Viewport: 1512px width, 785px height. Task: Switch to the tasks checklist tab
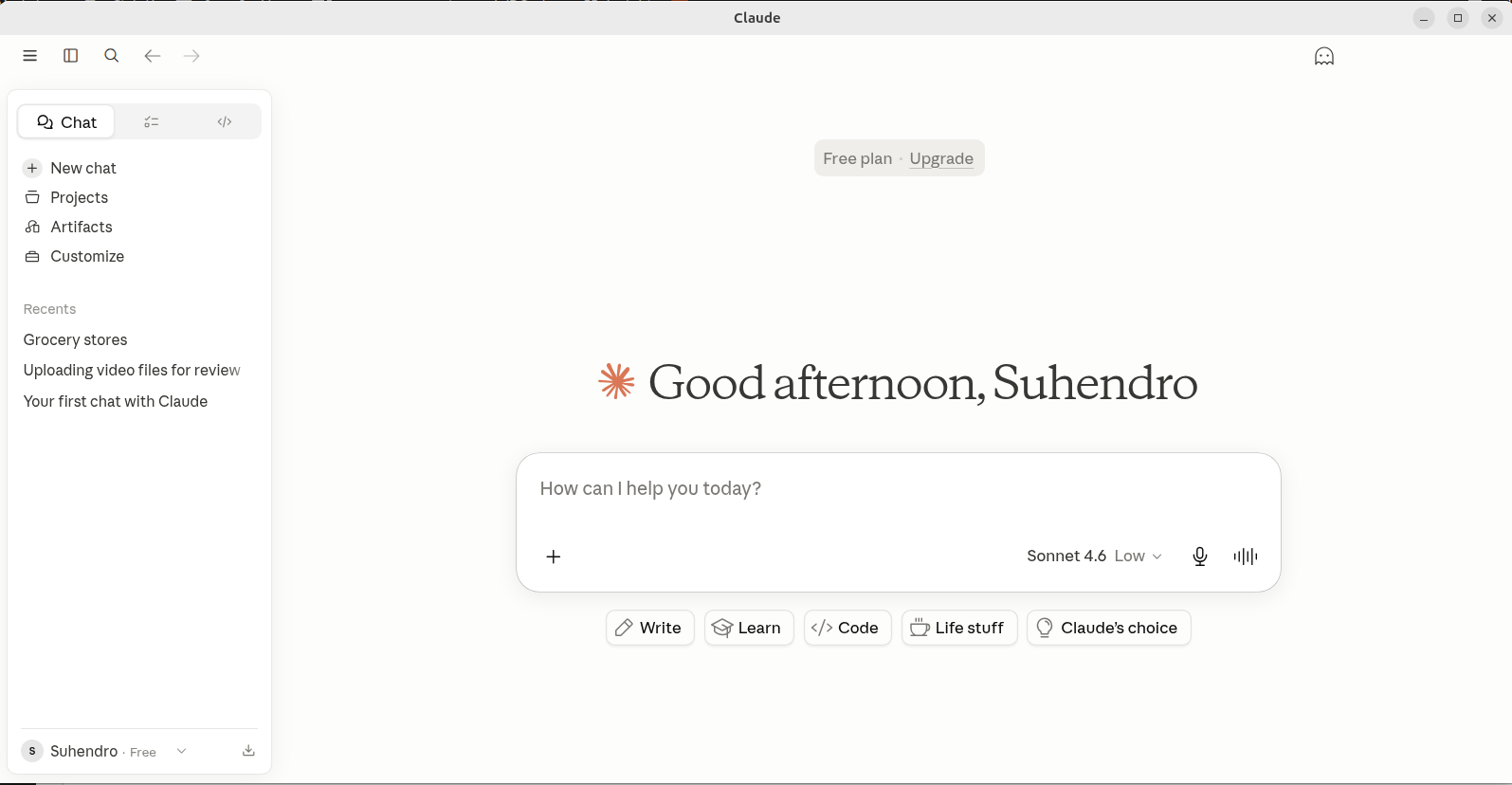[152, 122]
